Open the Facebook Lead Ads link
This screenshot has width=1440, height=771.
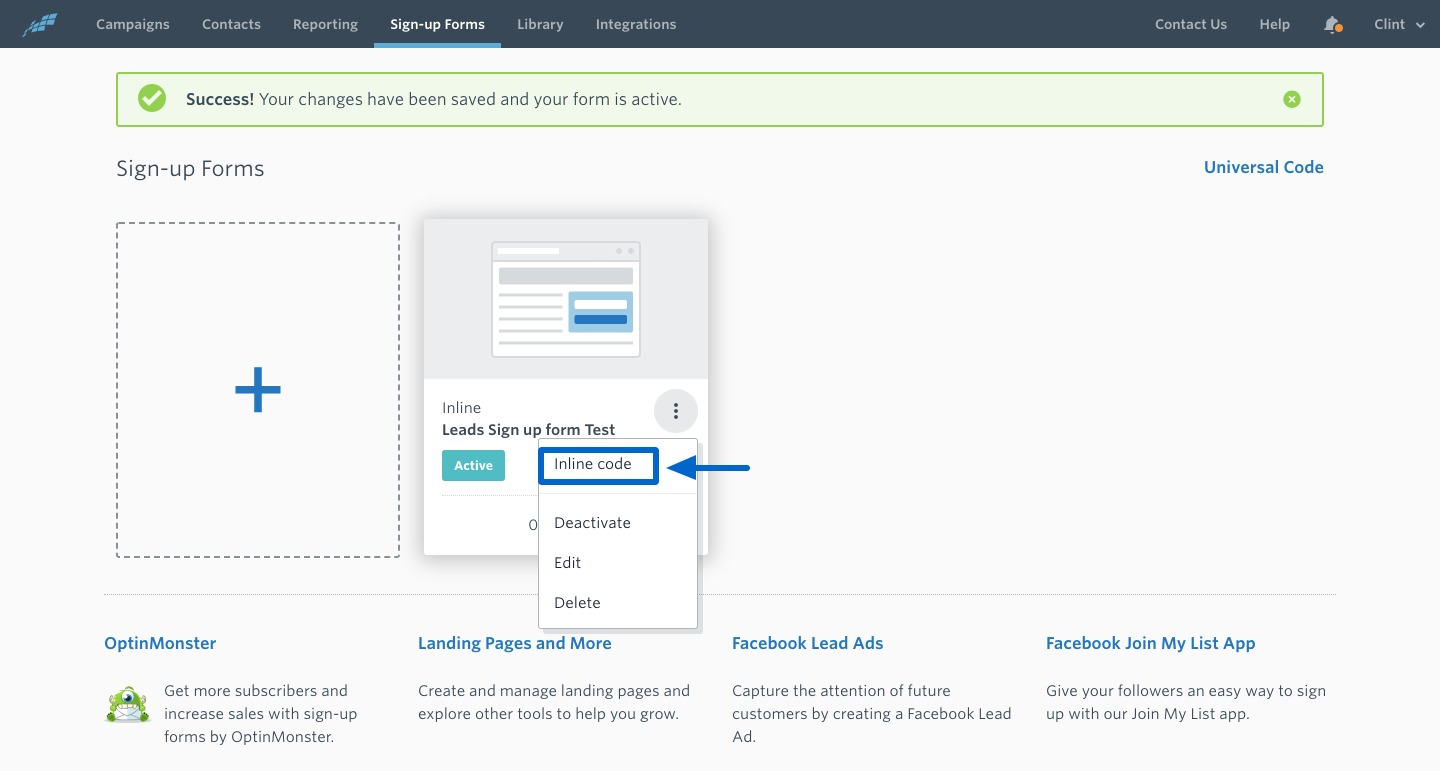pos(808,643)
